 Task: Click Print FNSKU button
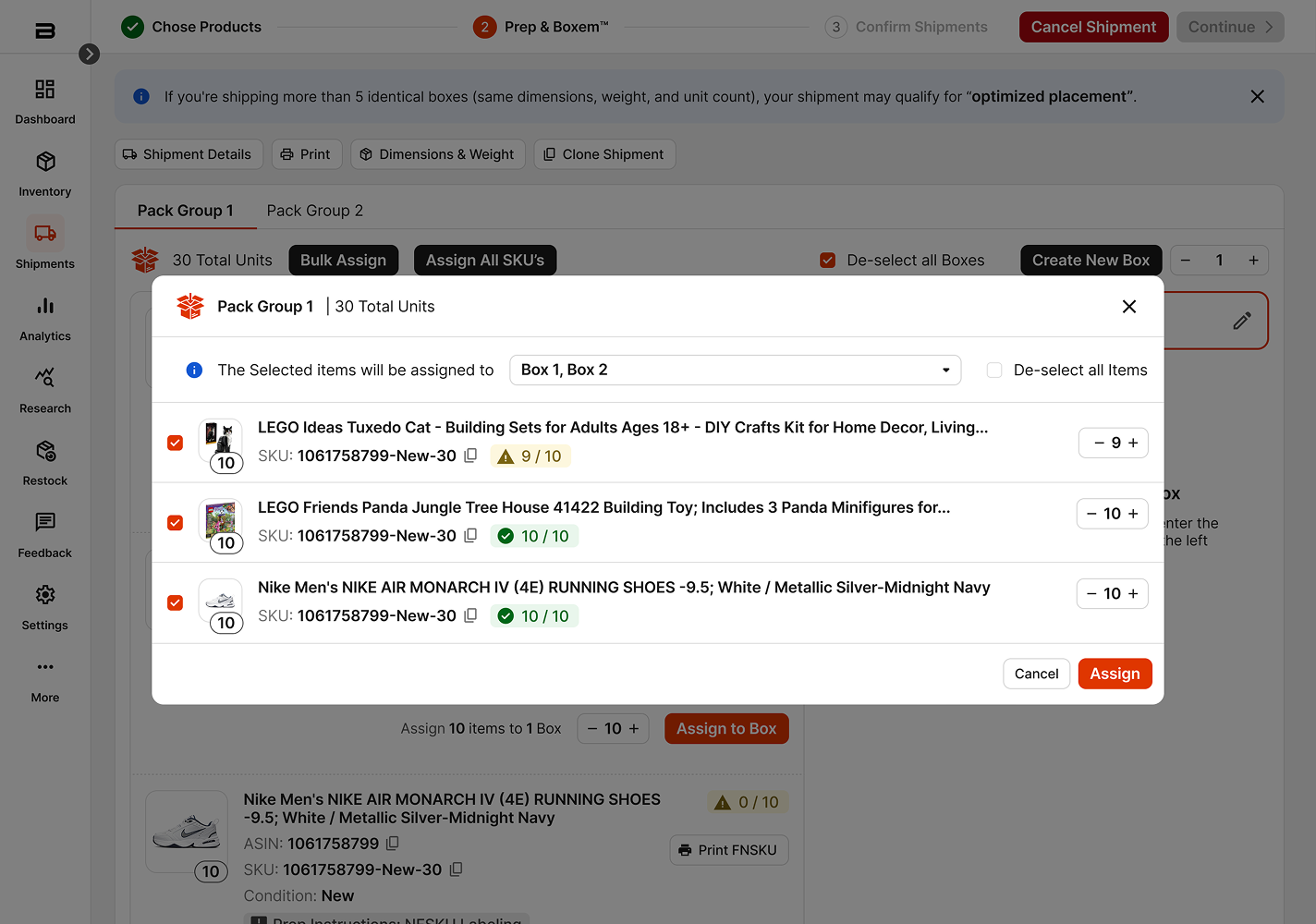[729, 850]
